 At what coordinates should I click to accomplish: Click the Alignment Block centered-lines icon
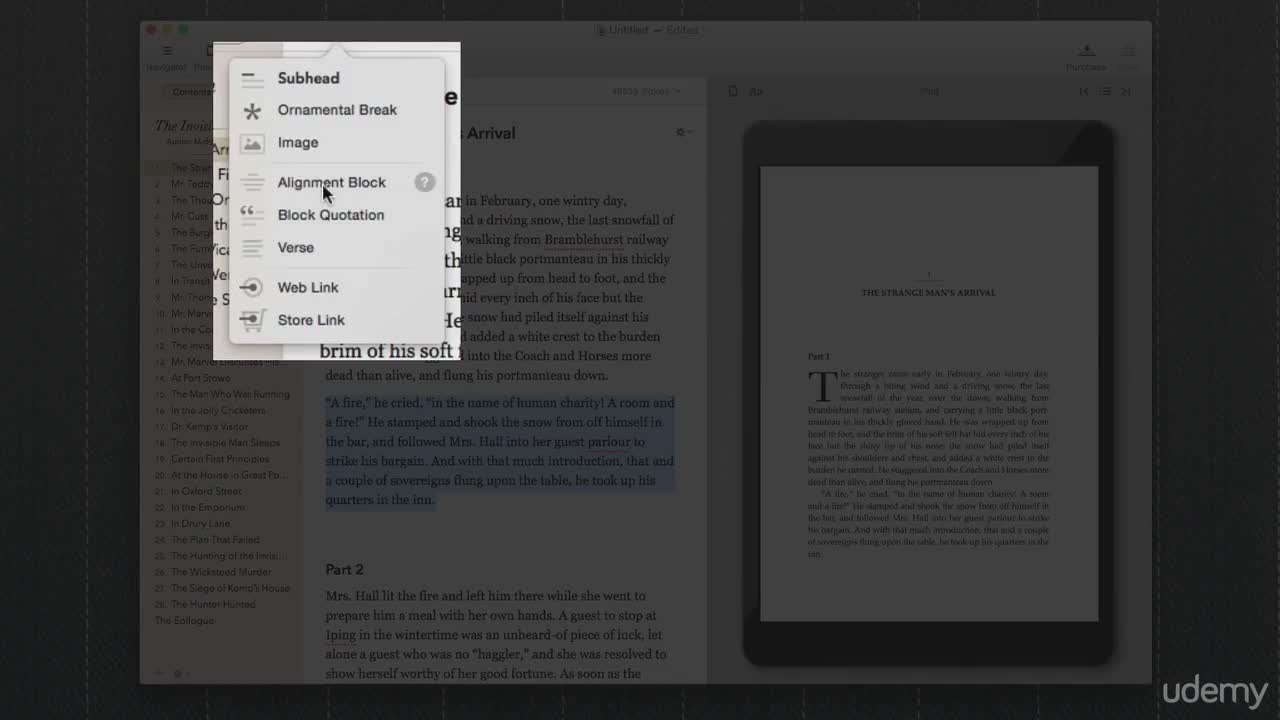253,183
